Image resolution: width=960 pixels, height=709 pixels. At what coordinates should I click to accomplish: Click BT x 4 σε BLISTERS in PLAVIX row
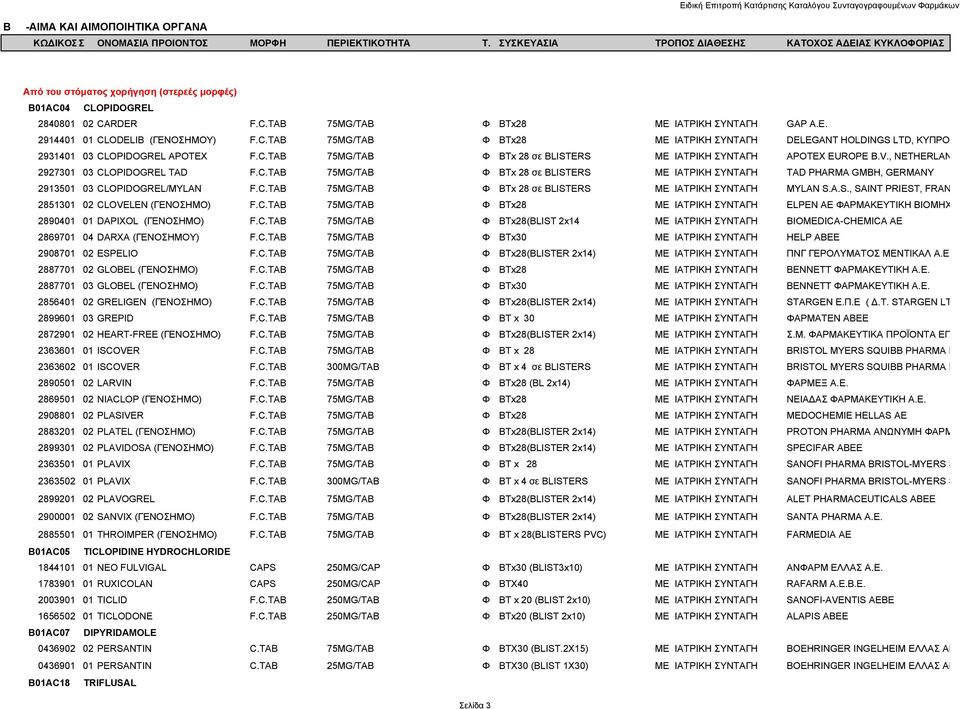[x=543, y=481]
